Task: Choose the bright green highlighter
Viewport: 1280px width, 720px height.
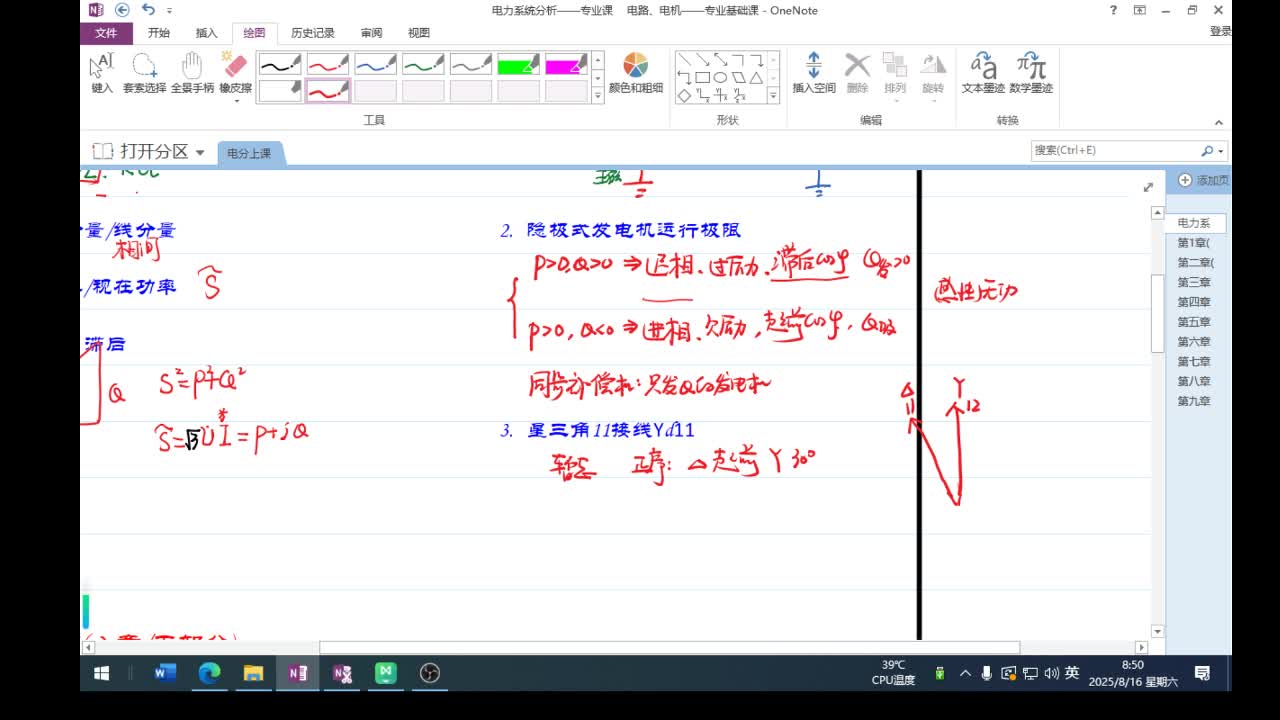Action: click(x=519, y=65)
